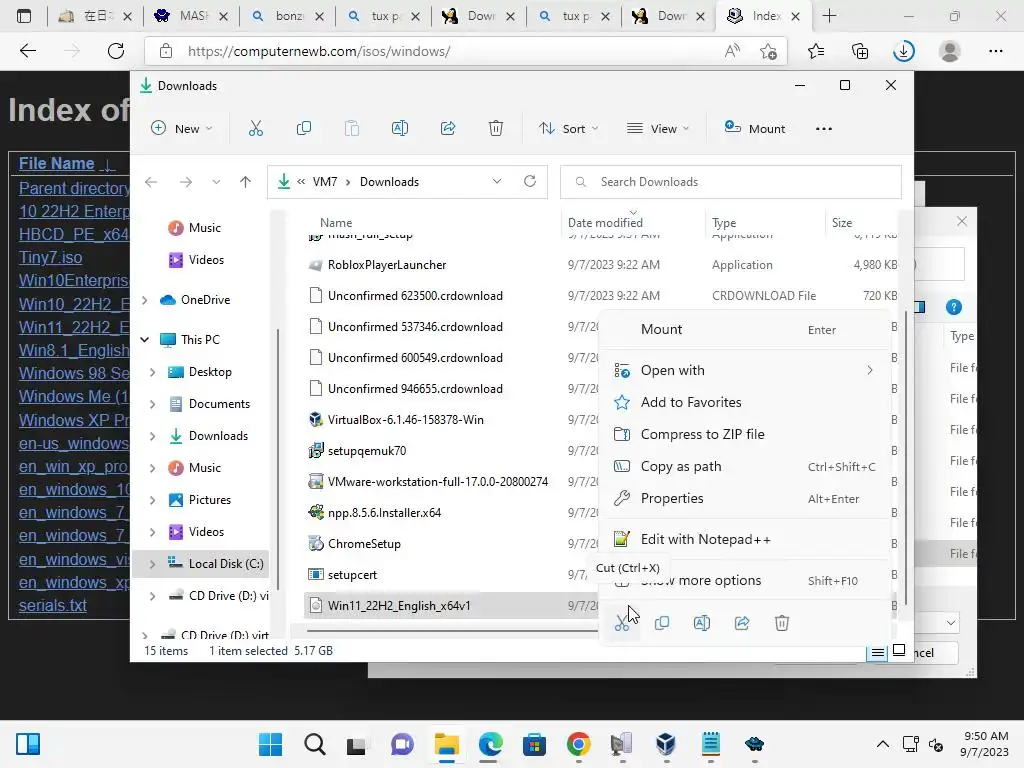
Task: Refresh the Downloads folder view
Action: point(530,182)
